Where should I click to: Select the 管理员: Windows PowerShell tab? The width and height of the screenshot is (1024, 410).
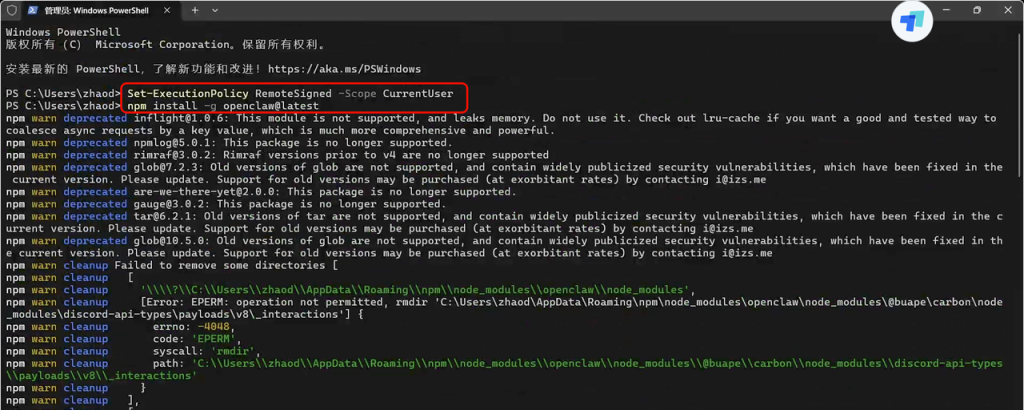(95, 10)
